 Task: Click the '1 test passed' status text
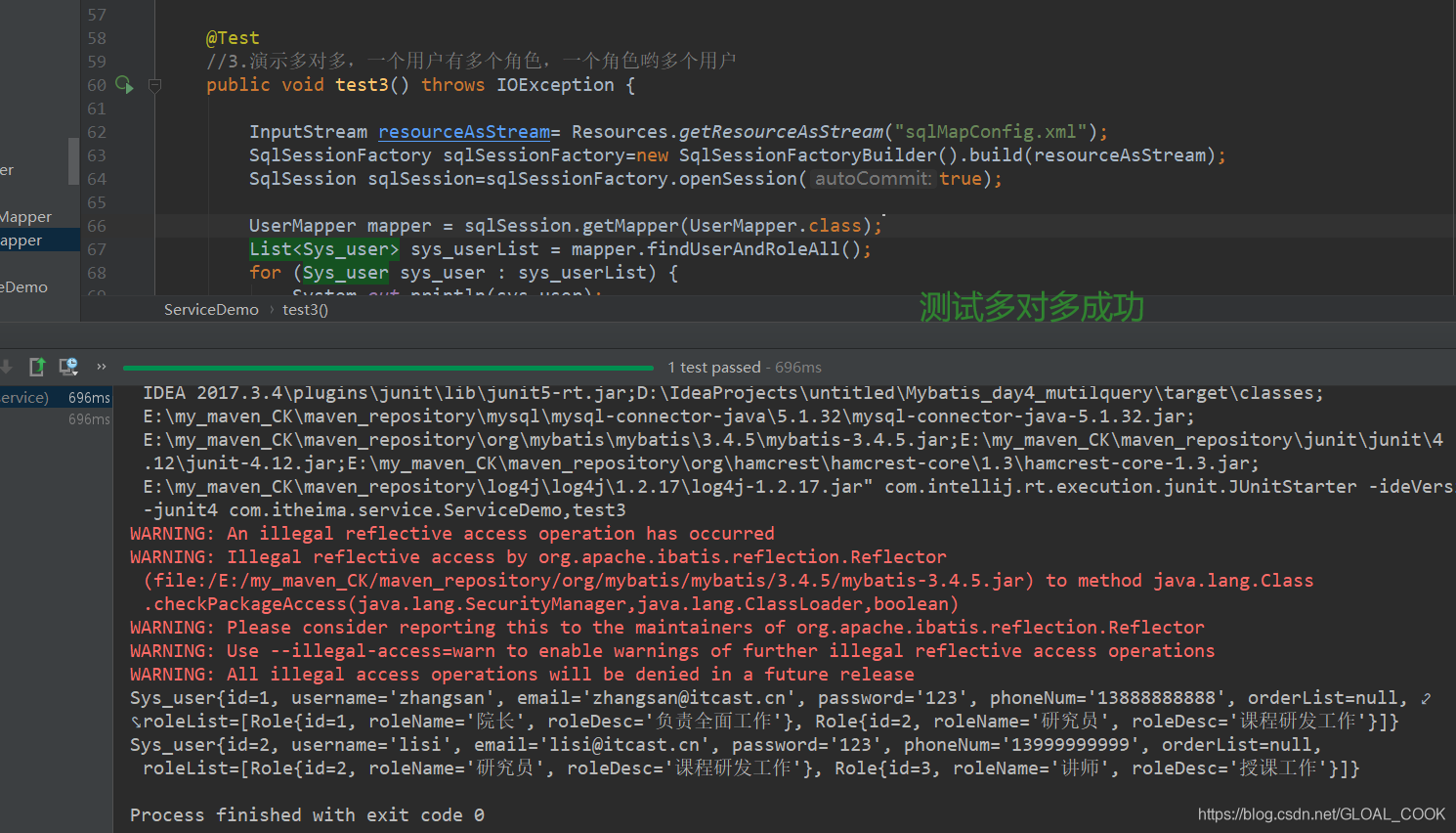714,368
